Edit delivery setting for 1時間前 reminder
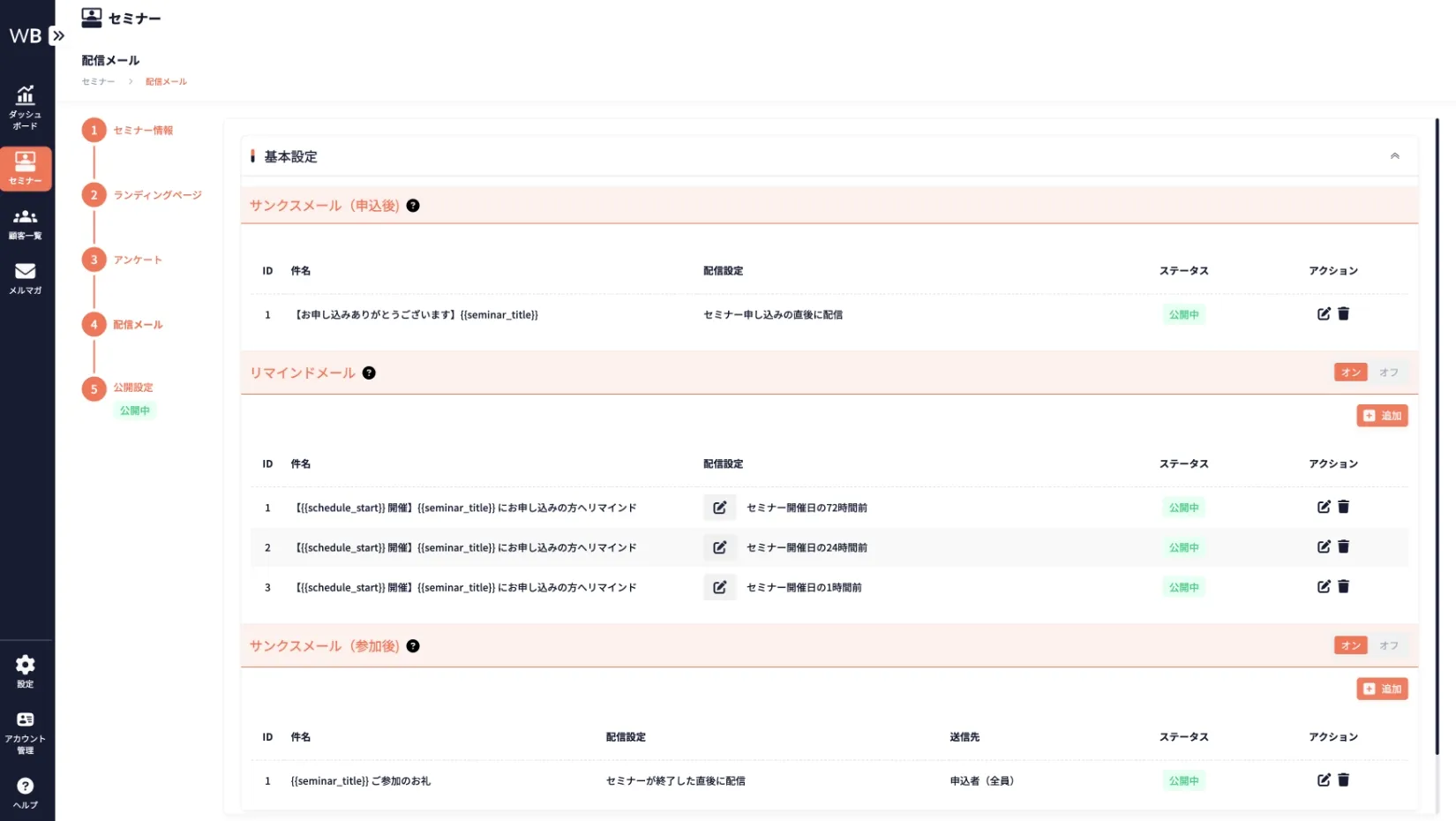This screenshot has height=821, width=1456. point(719,587)
